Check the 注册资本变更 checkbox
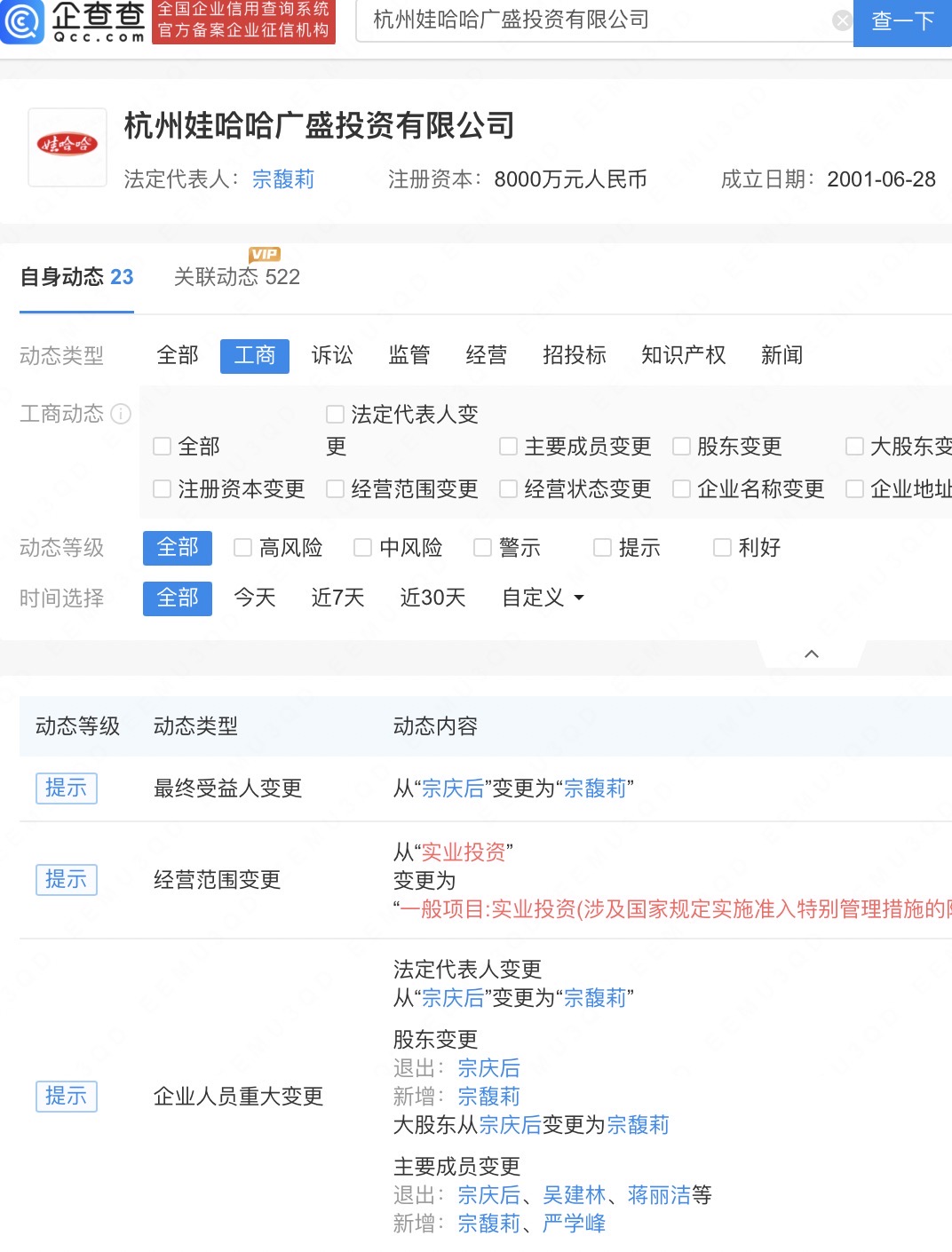The width and height of the screenshot is (952, 1252). (162, 488)
